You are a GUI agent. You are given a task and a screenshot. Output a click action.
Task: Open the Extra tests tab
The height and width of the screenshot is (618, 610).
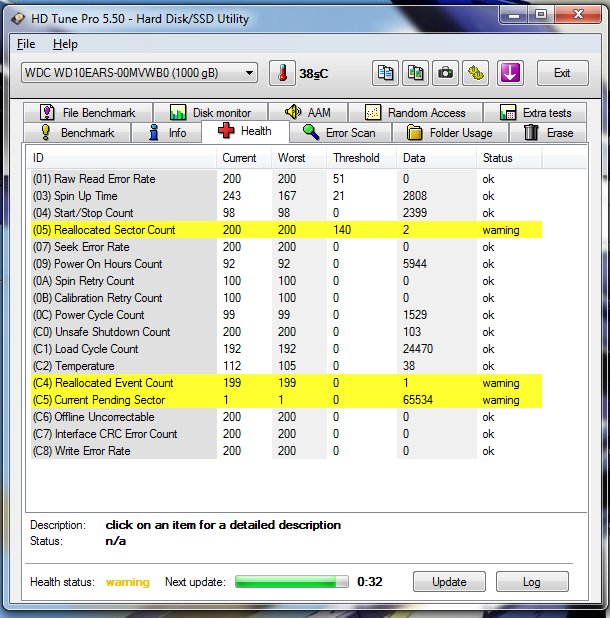click(x=535, y=113)
